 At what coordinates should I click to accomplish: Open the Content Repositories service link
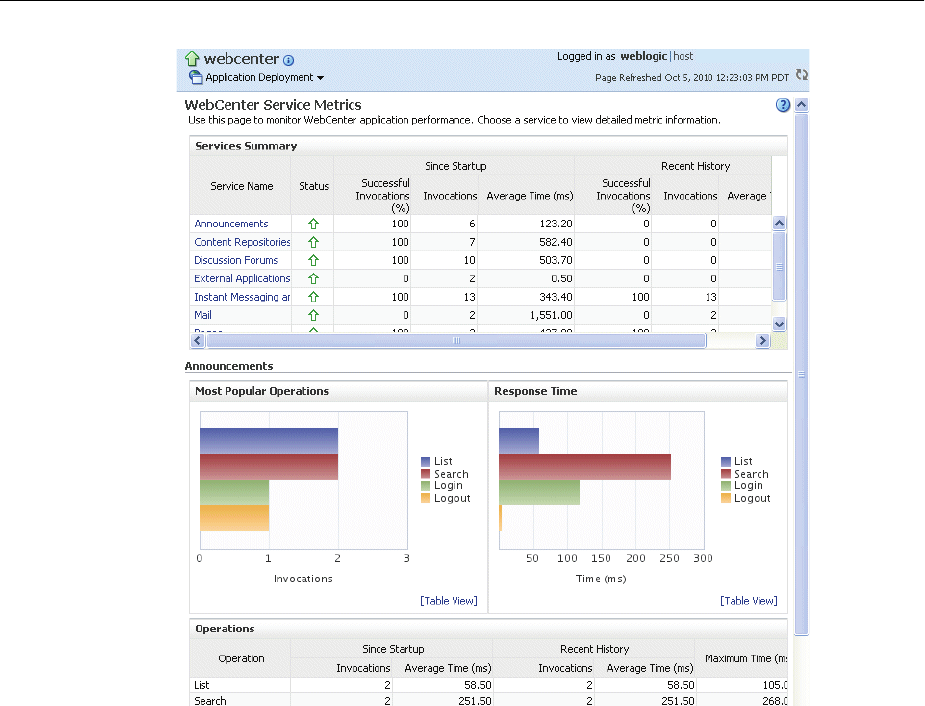click(242, 242)
